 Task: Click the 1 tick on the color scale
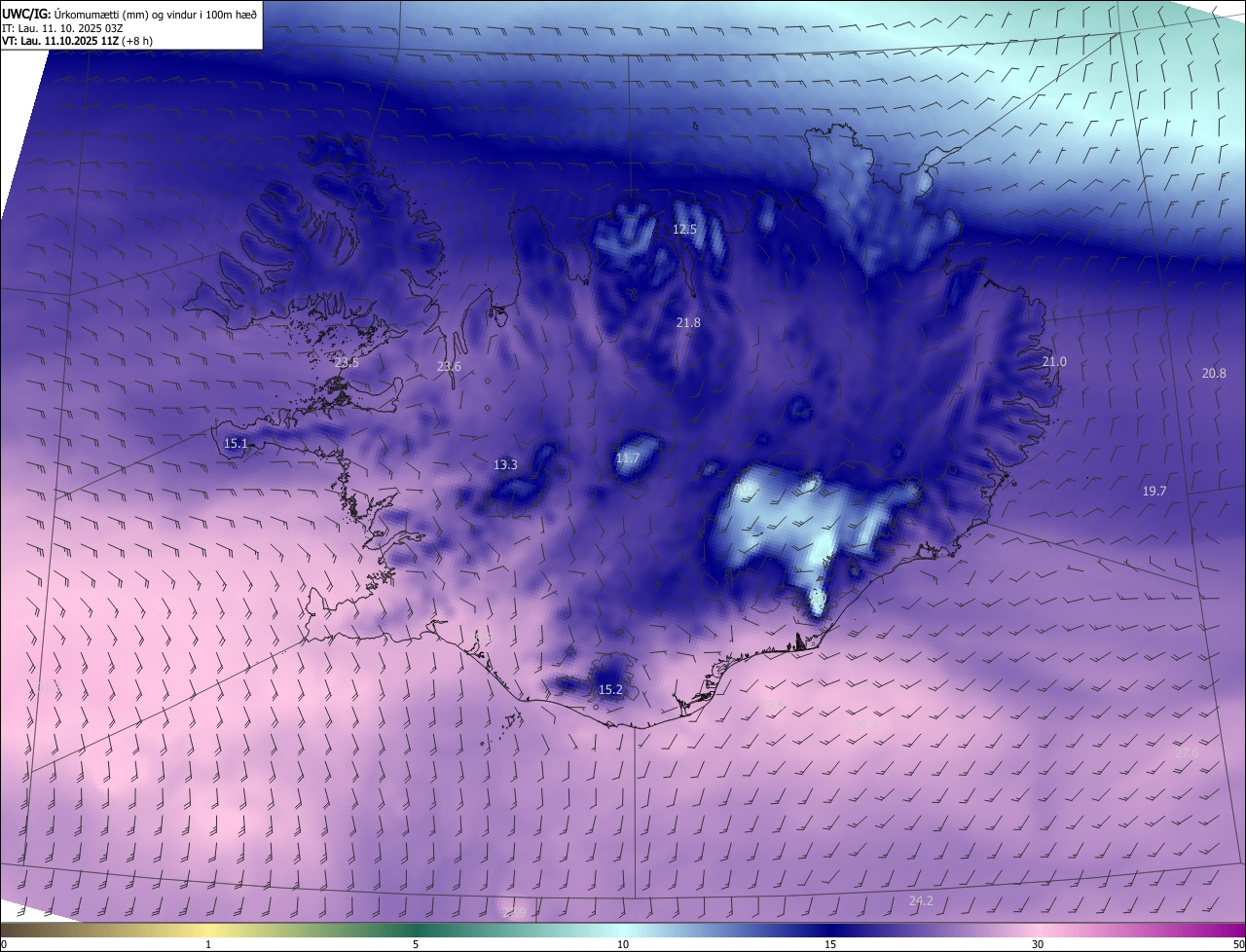click(x=208, y=945)
